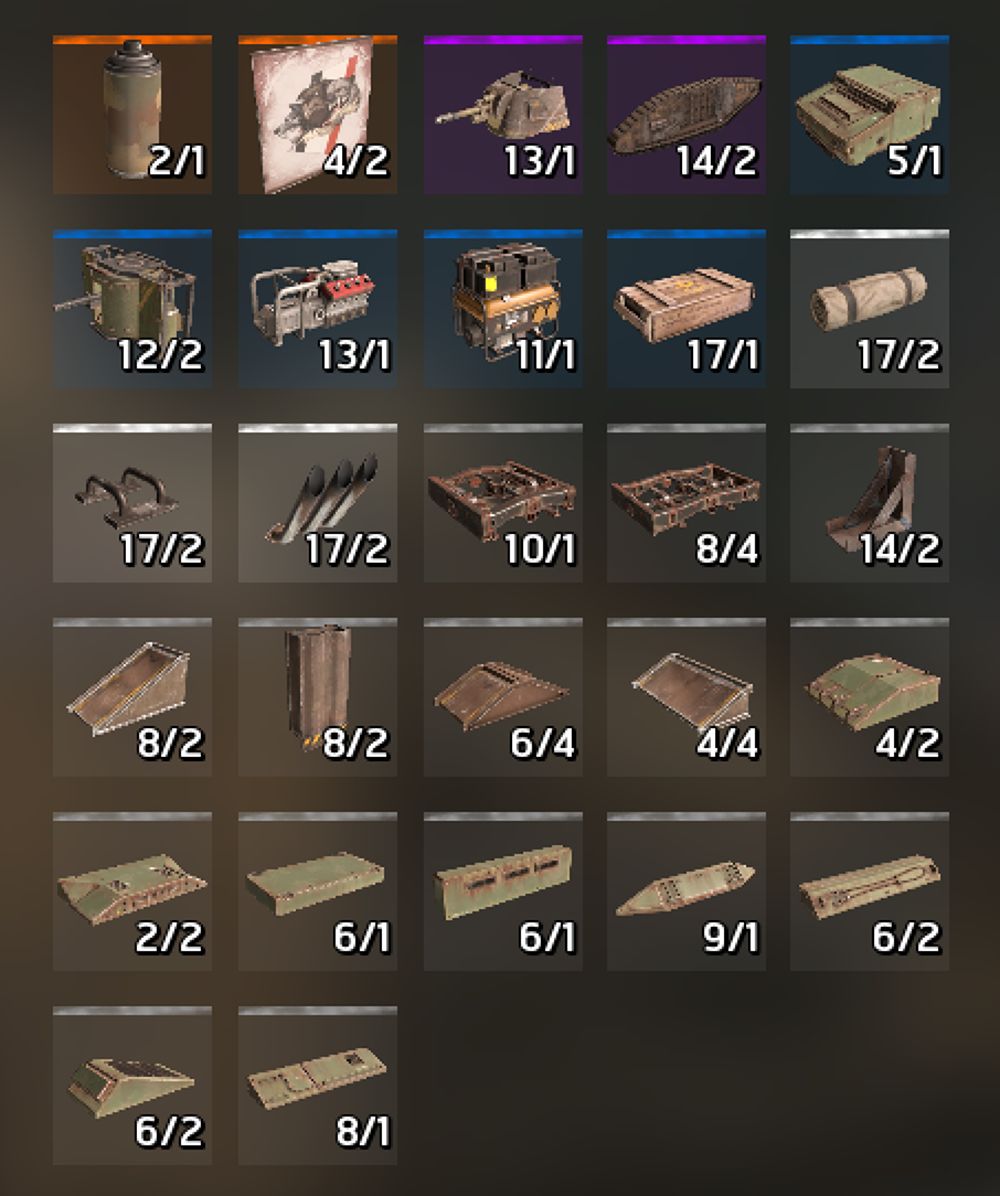Select the ammo crate item labeled 17/1
1000x1196 pixels.
(686, 309)
